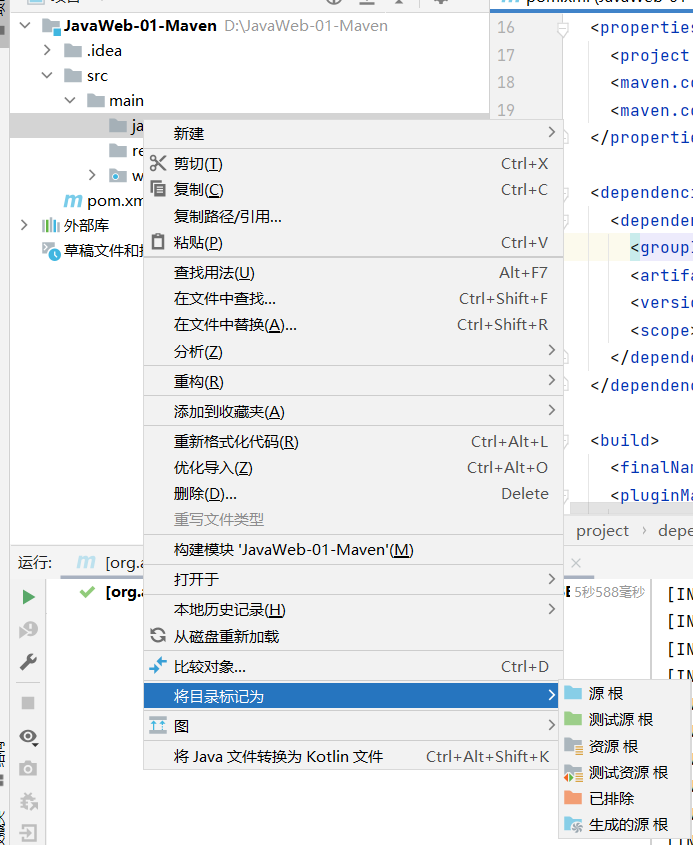Open the 新建 submenu
Viewport: 693px width, 845px height.
point(354,133)
